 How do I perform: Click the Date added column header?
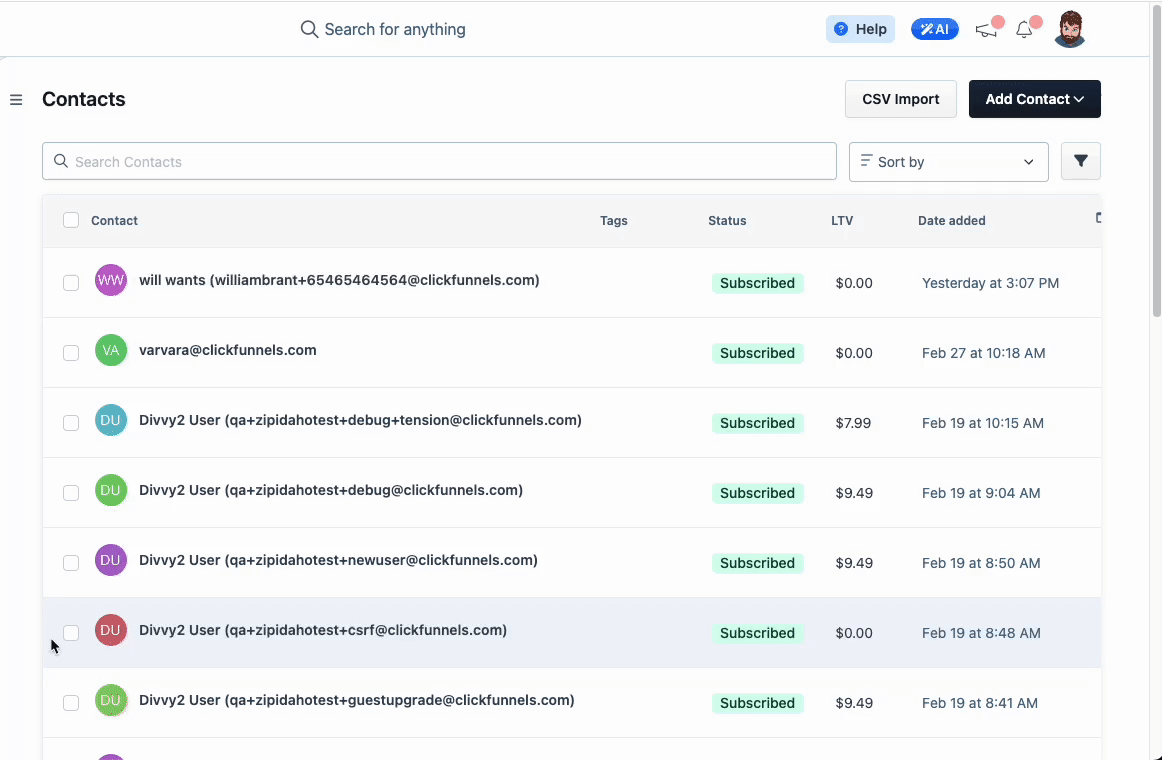(x=952, y=221)
